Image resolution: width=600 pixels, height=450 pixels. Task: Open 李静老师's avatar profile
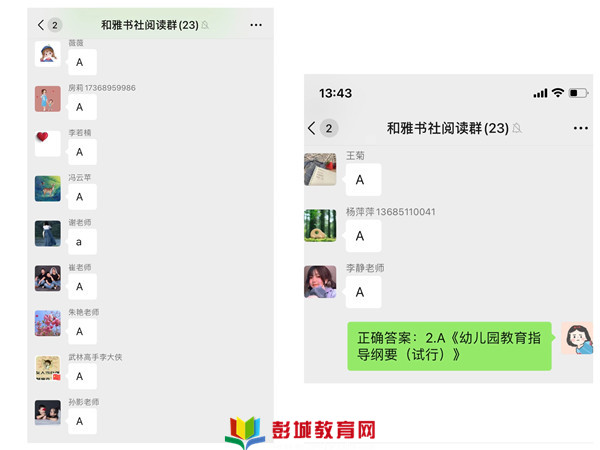[320, 282]
